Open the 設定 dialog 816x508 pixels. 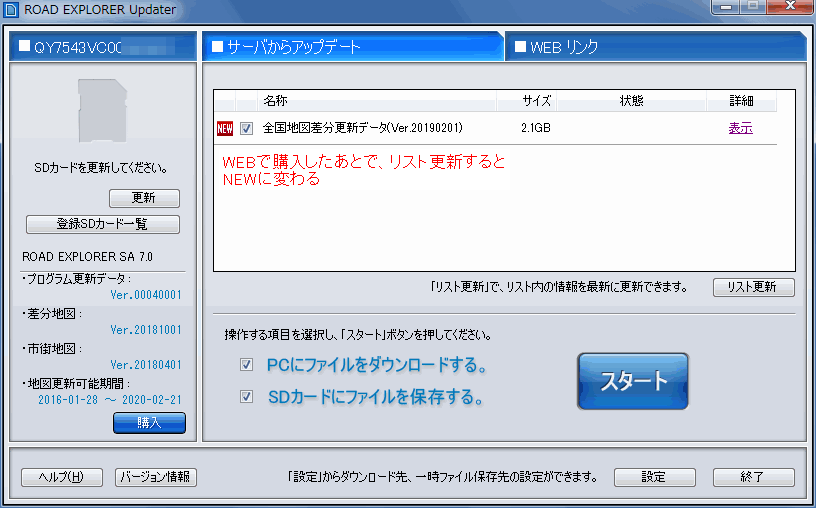(x=655, y=477)
